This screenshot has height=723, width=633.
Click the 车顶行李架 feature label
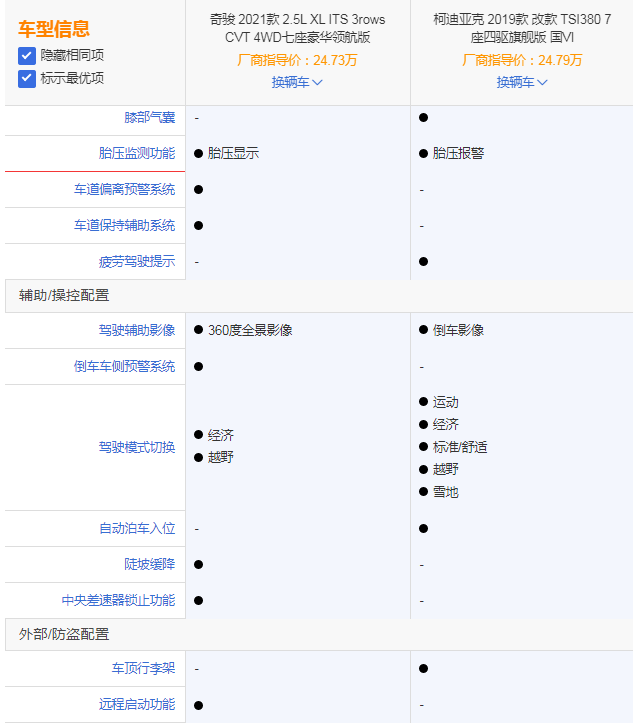(143, 668)
